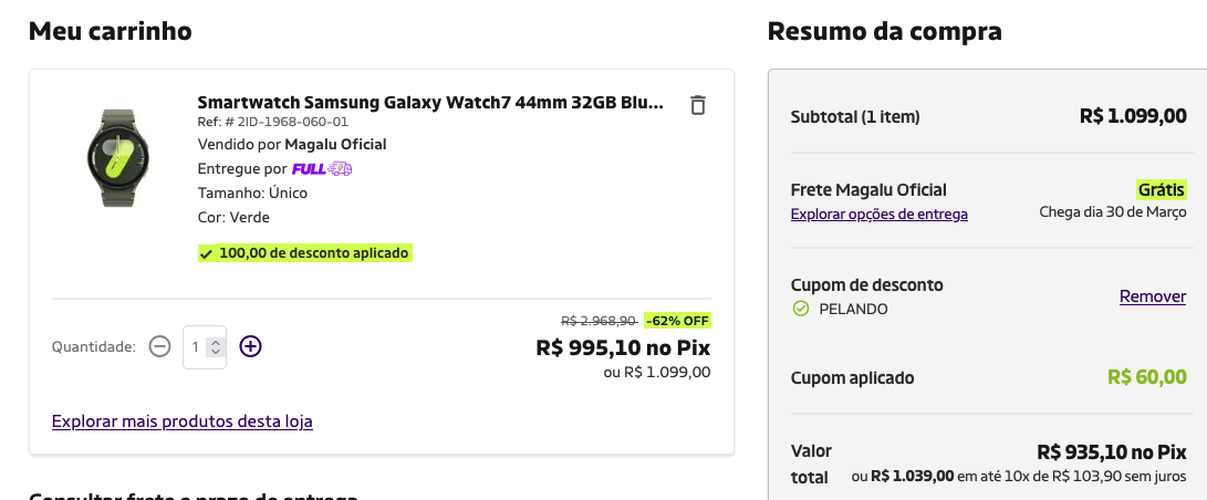
Task: Click the -62% OFF badge
Action: click(677, 321)
